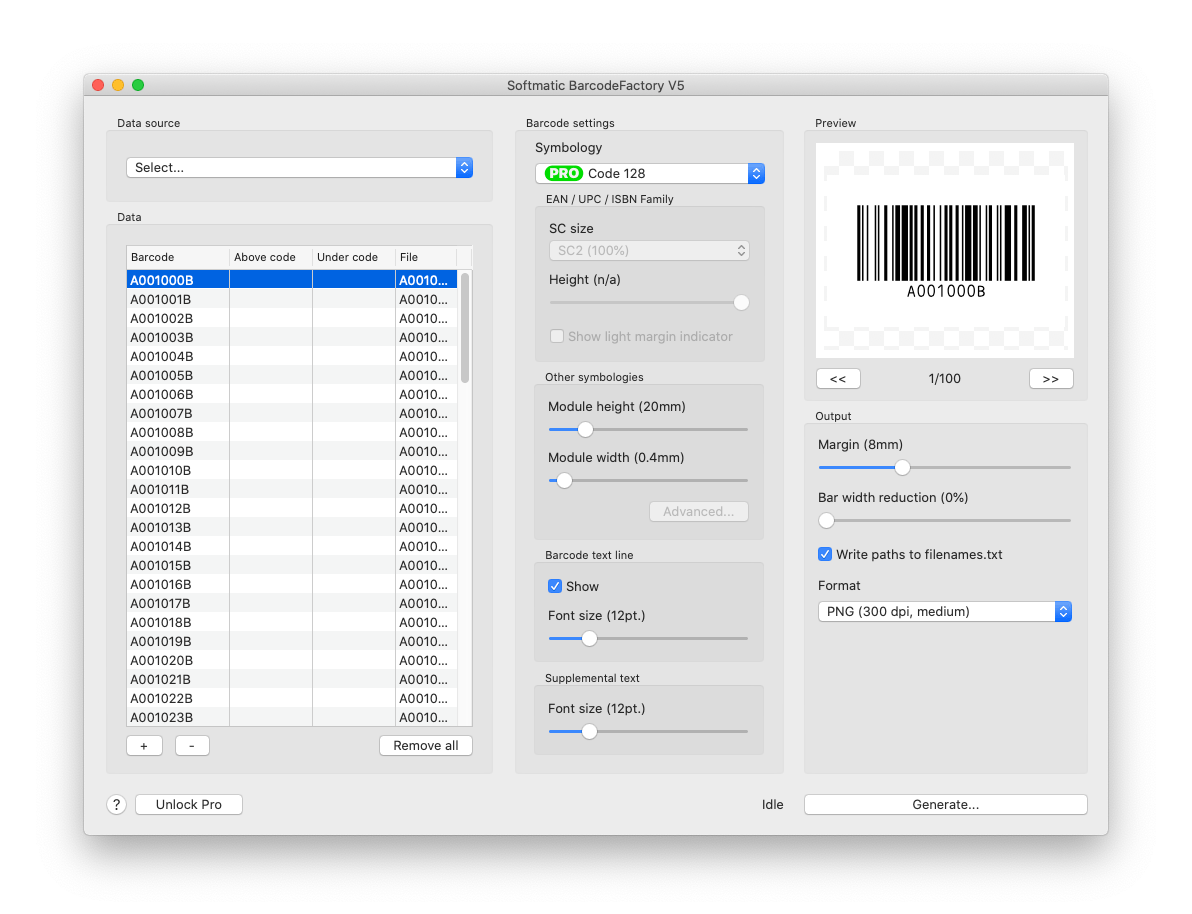Click the Above code column header
The width and height of the screenshot is (1192, 914).
click(270, 257)
